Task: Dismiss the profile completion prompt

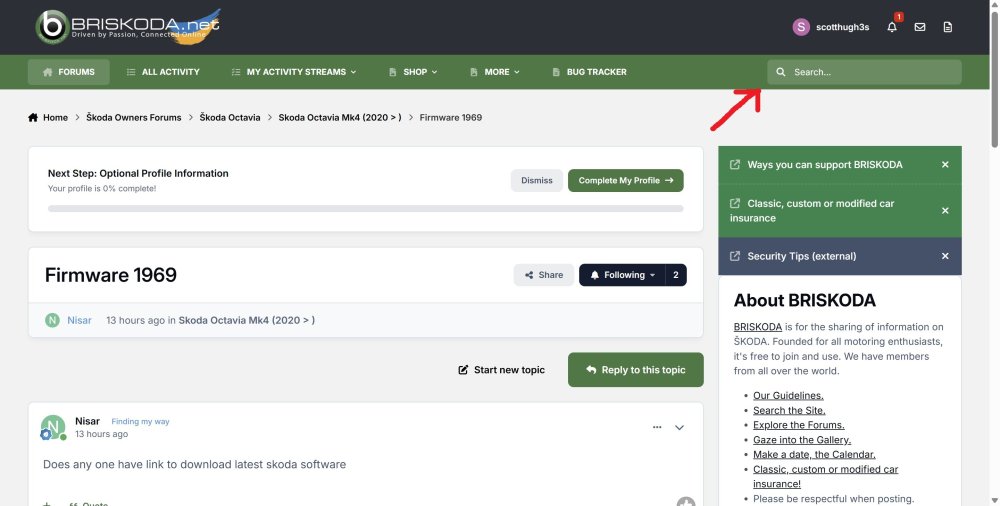Action: point(536,181)
